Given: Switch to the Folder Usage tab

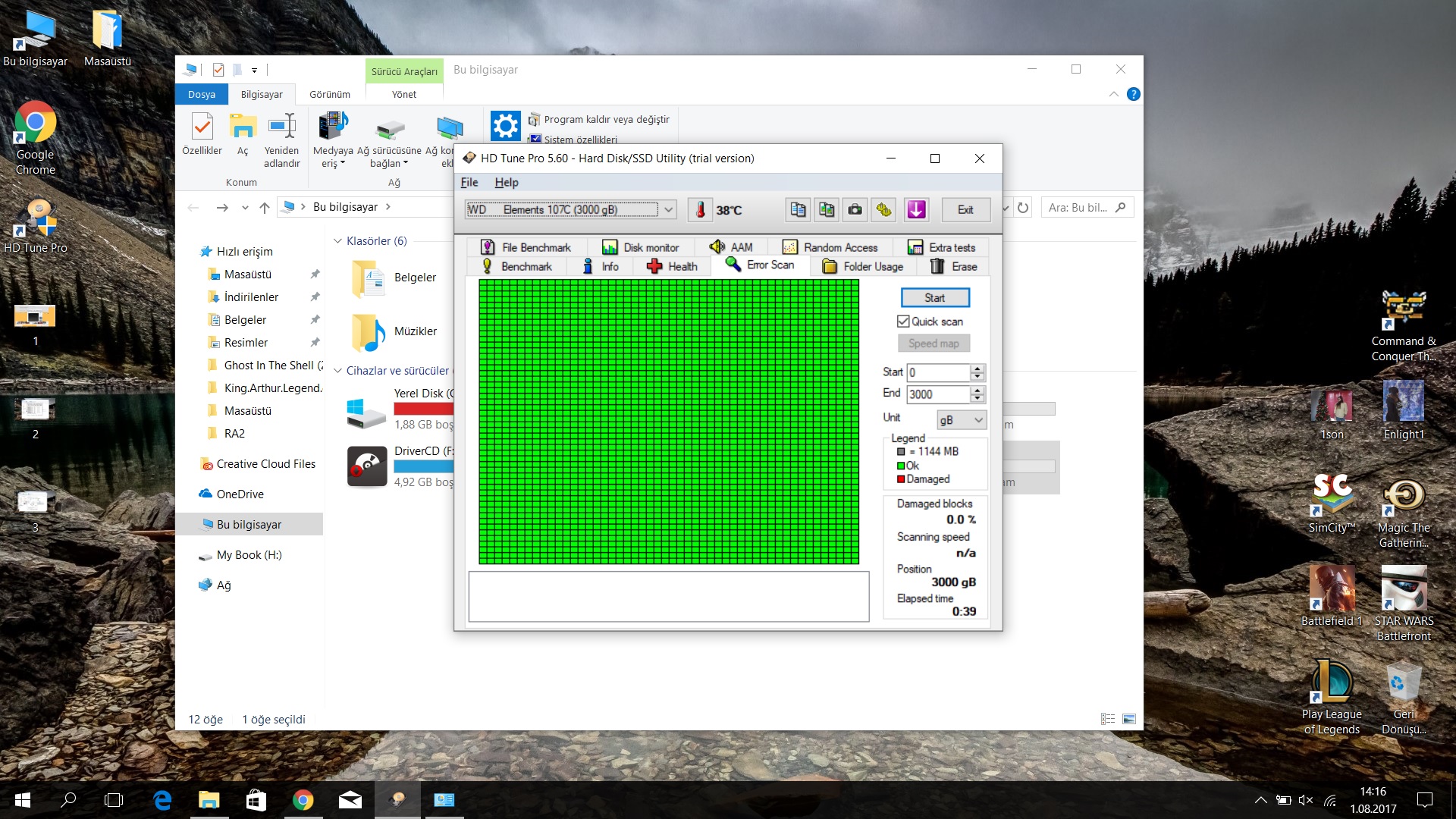Looking at the screenshot, I should 863,266.
